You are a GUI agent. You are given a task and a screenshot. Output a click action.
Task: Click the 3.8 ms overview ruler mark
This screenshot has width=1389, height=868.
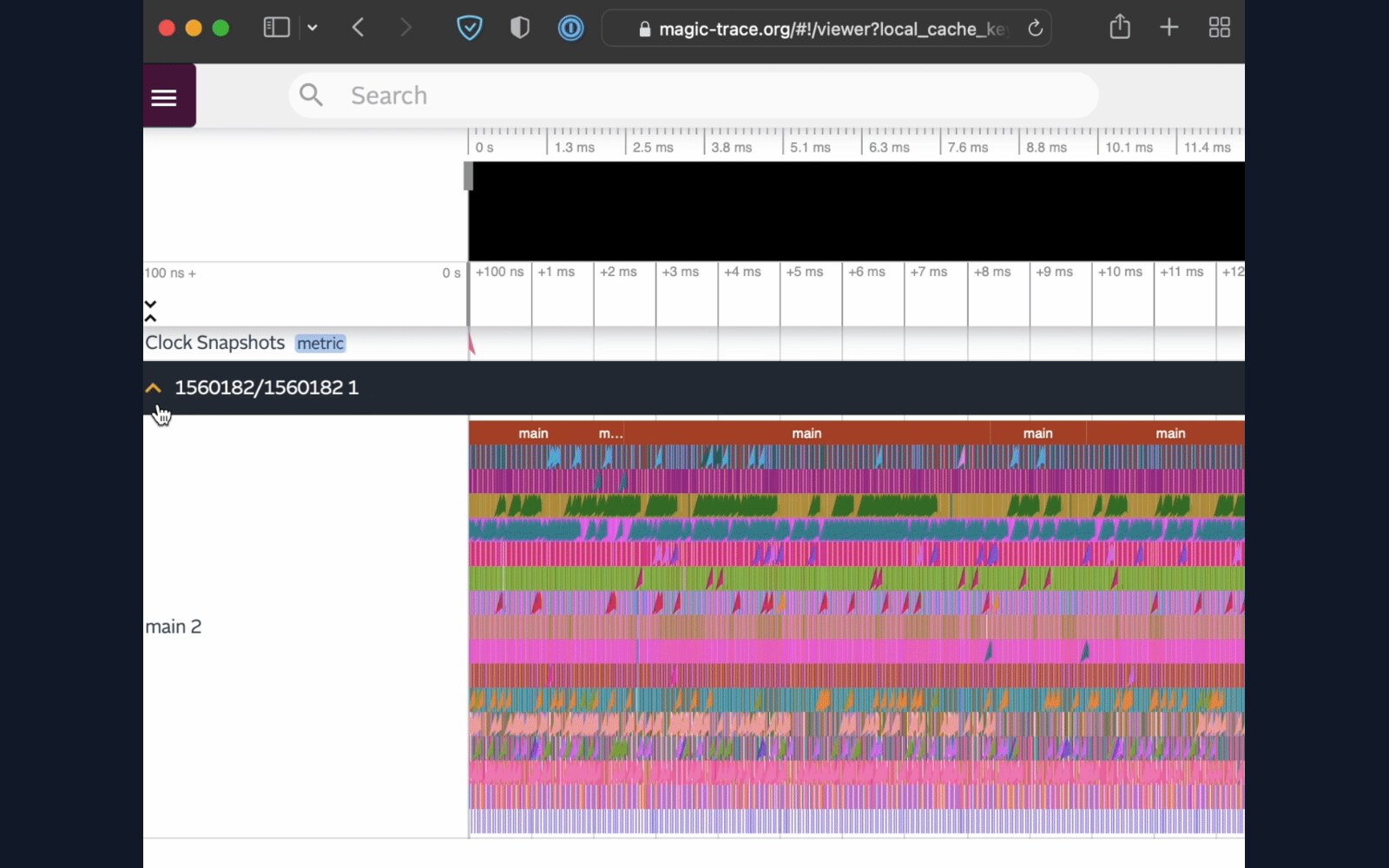[x=731, y=148]
